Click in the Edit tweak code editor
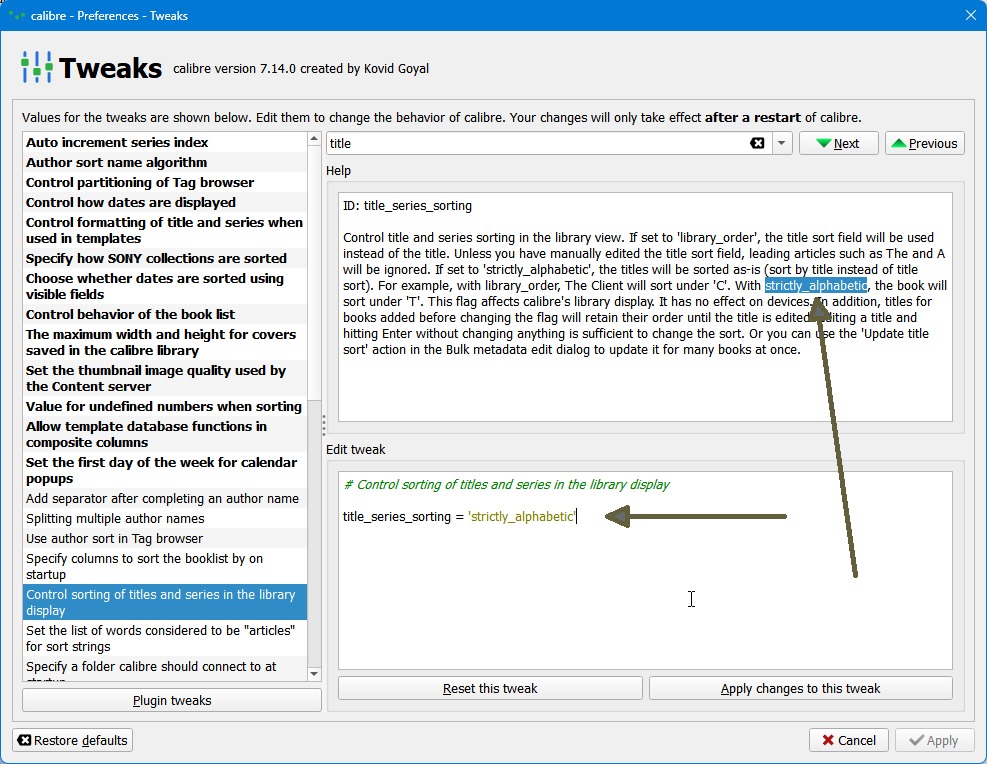This screenshot has height=764, width=987. [645, 570]
